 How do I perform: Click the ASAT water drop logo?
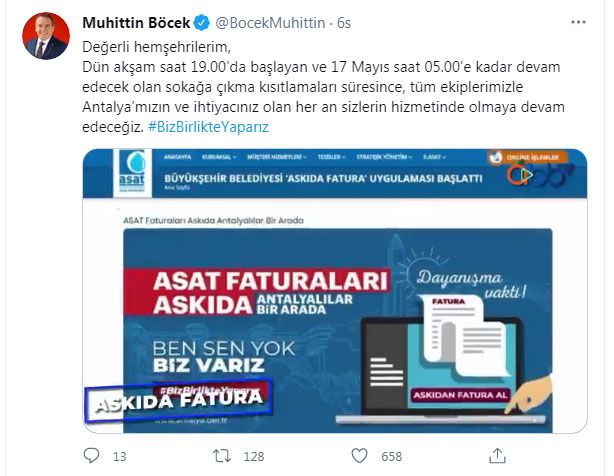tap(132, 171)
